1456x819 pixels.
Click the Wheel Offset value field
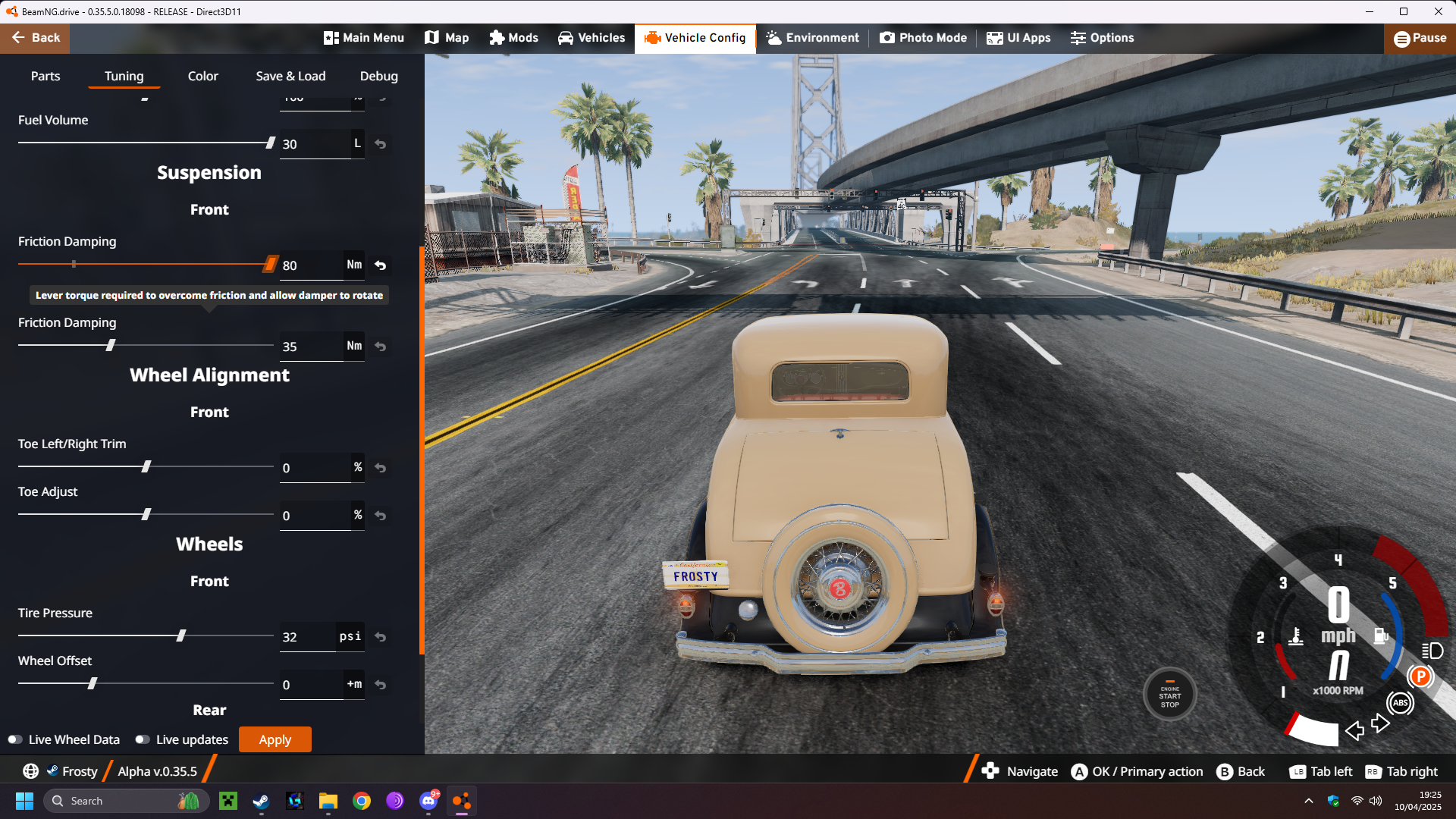[x=311, y=685]
